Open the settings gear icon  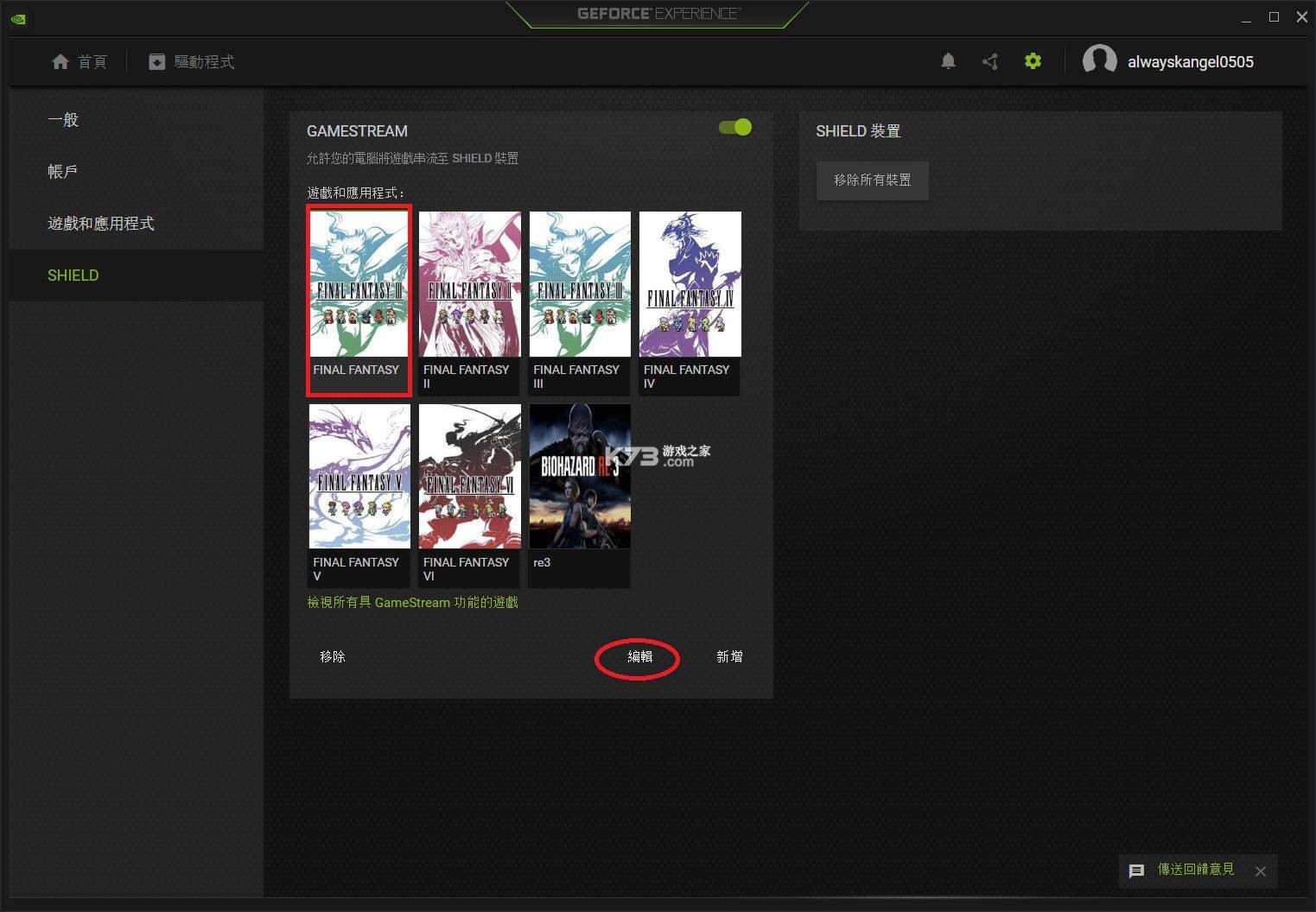[x=1033, y=60]
